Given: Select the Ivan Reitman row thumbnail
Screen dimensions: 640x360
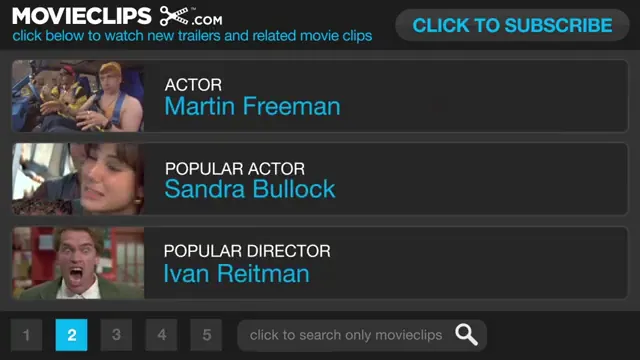Looking at the screenshot, I should pyautogui.click(x=78, y=263).
